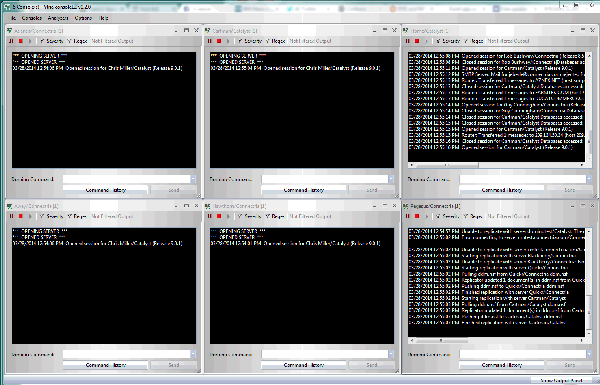
Task: Open the Options menu
Action: [x=83, y=18]
